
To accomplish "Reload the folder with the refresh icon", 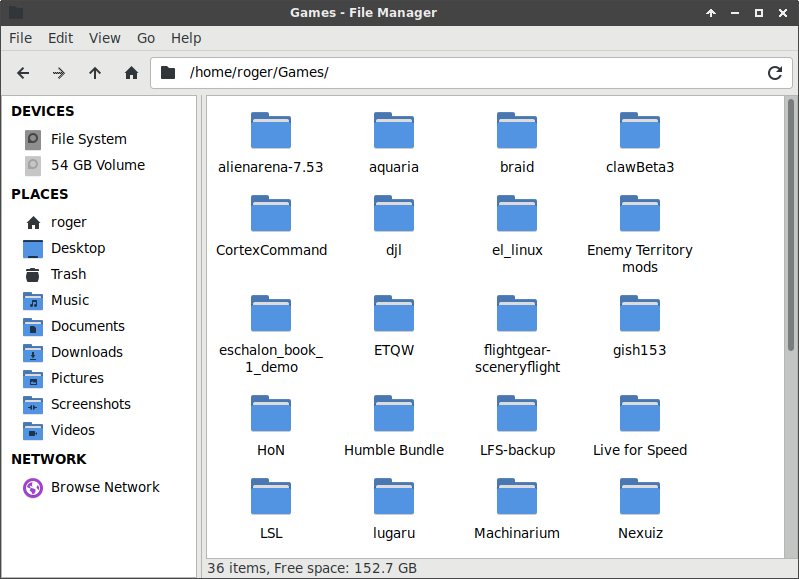I will [774, 73].
